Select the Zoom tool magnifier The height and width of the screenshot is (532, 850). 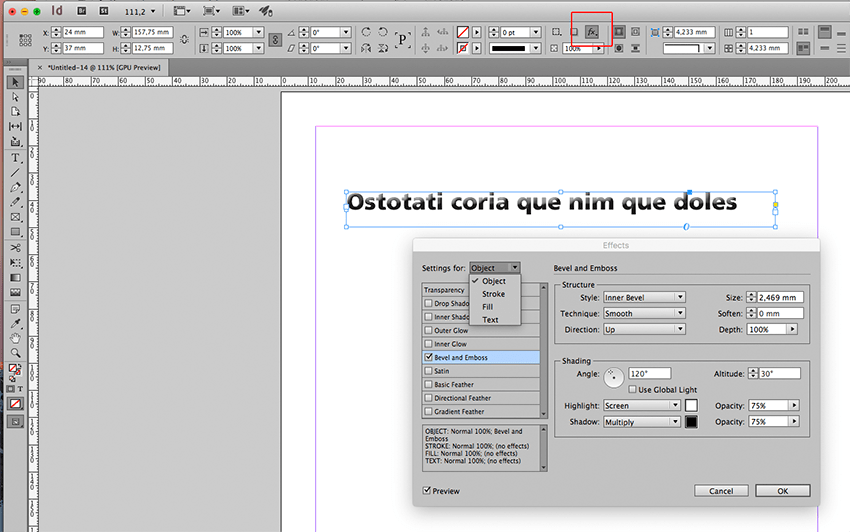[15, 353]
